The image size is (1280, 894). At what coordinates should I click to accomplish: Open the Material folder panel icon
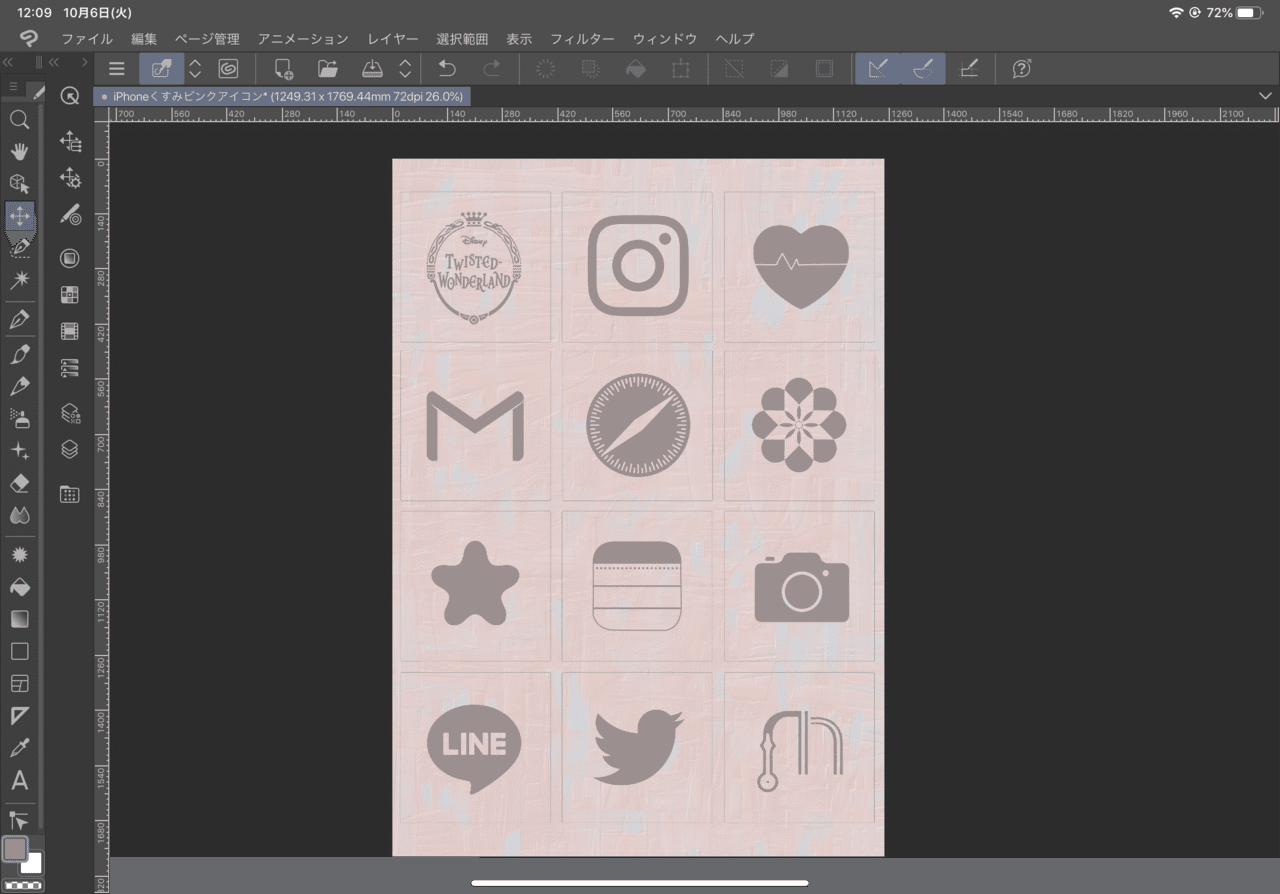point(70,494)
